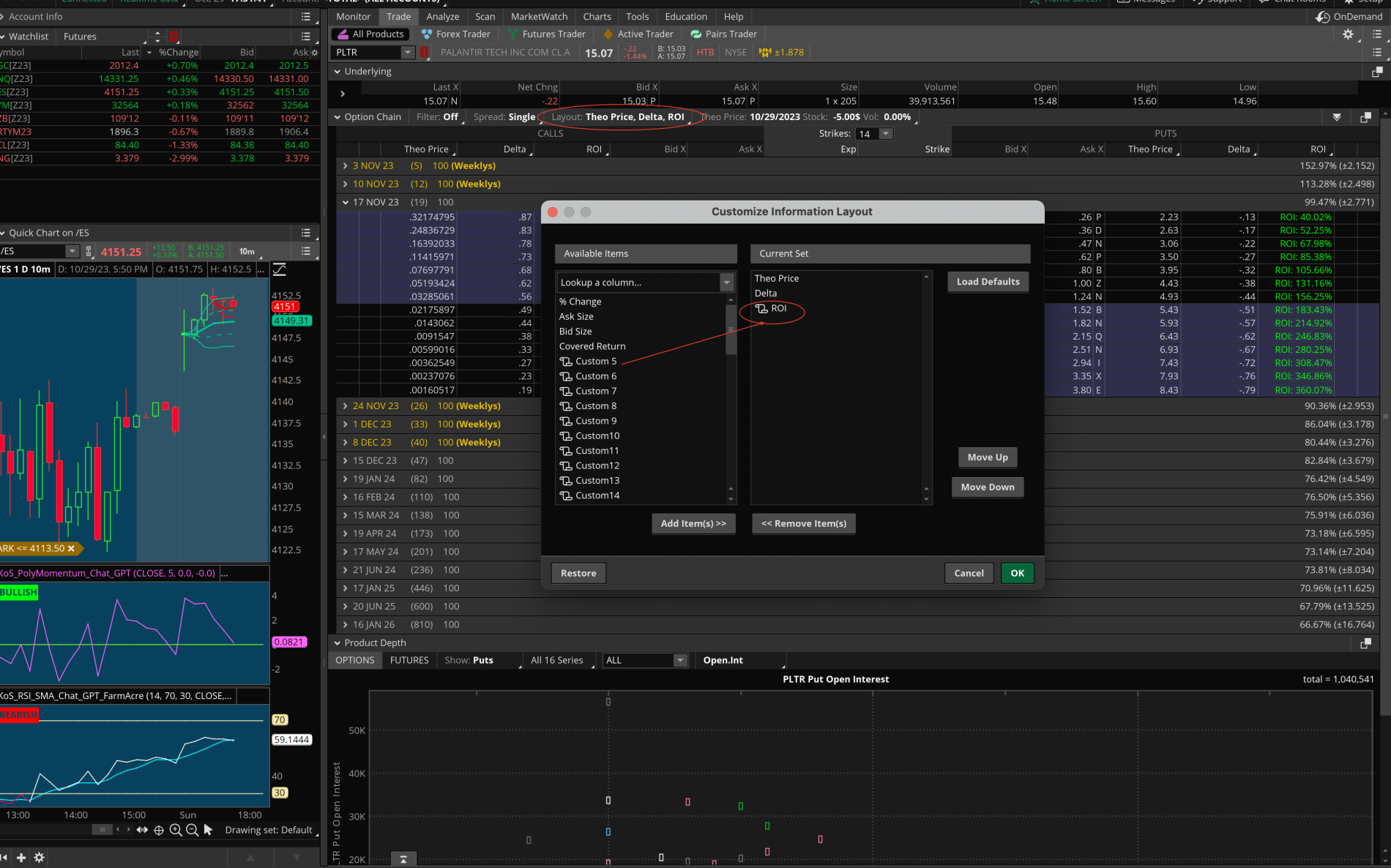1391x868 pixels.
Task: Toggle the OPTIONS view in Product Depth
Action: point(355,660)
